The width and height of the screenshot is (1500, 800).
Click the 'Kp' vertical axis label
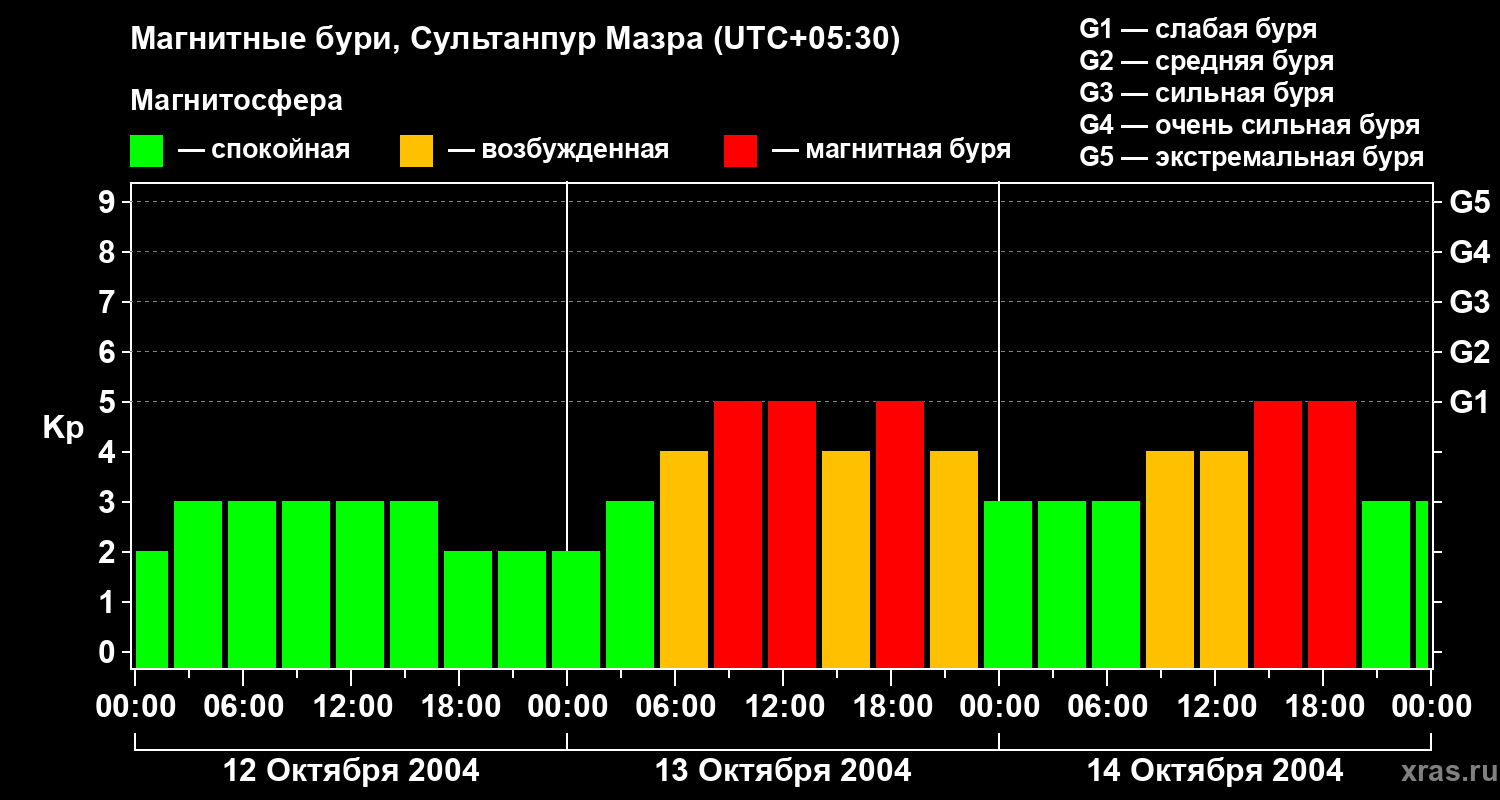point(63,427)
